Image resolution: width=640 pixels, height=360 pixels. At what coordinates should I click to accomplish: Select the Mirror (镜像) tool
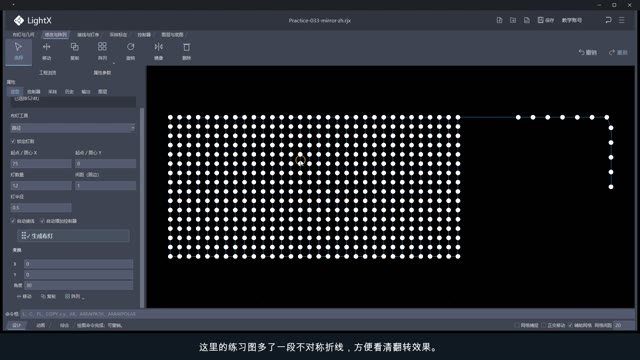pos(158,51)
